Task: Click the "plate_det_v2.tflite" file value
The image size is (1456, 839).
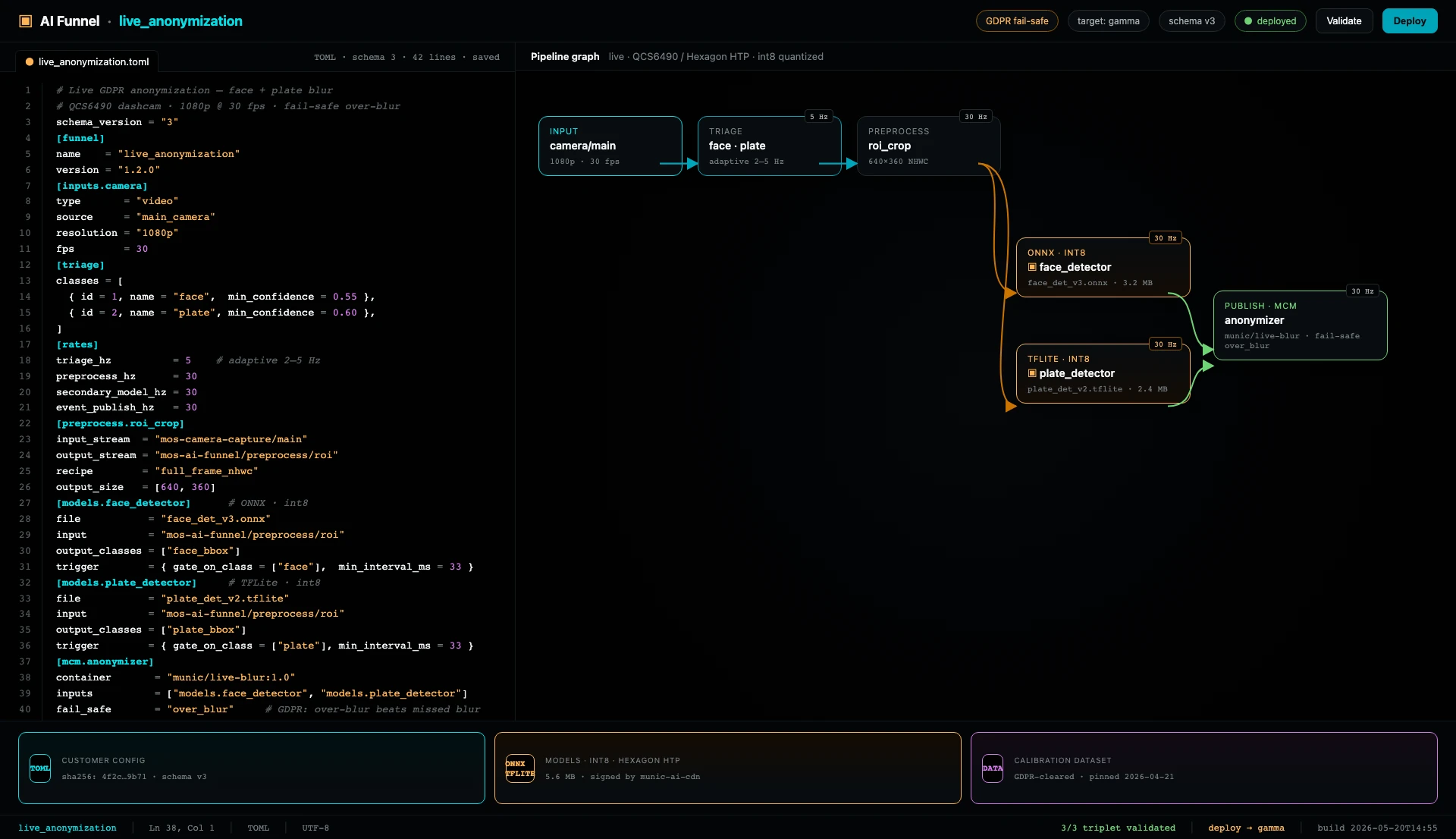Action: 224,599
